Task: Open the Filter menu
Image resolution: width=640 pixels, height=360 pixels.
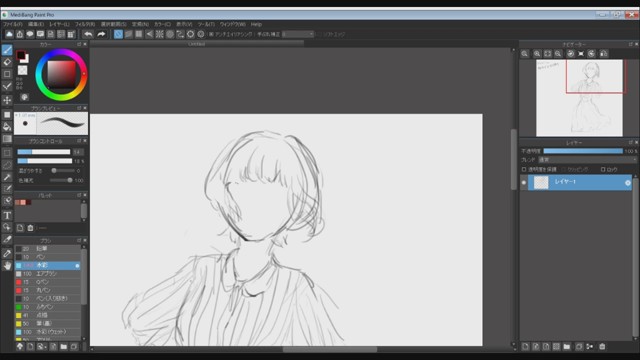Action: [85, 24]
